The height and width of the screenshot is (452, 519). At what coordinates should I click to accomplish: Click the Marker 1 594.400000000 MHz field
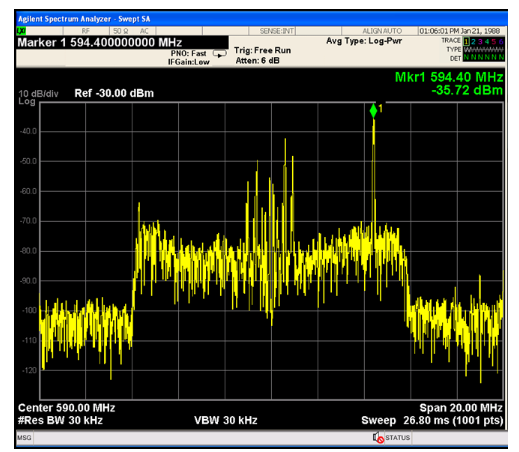coord(122,42)
